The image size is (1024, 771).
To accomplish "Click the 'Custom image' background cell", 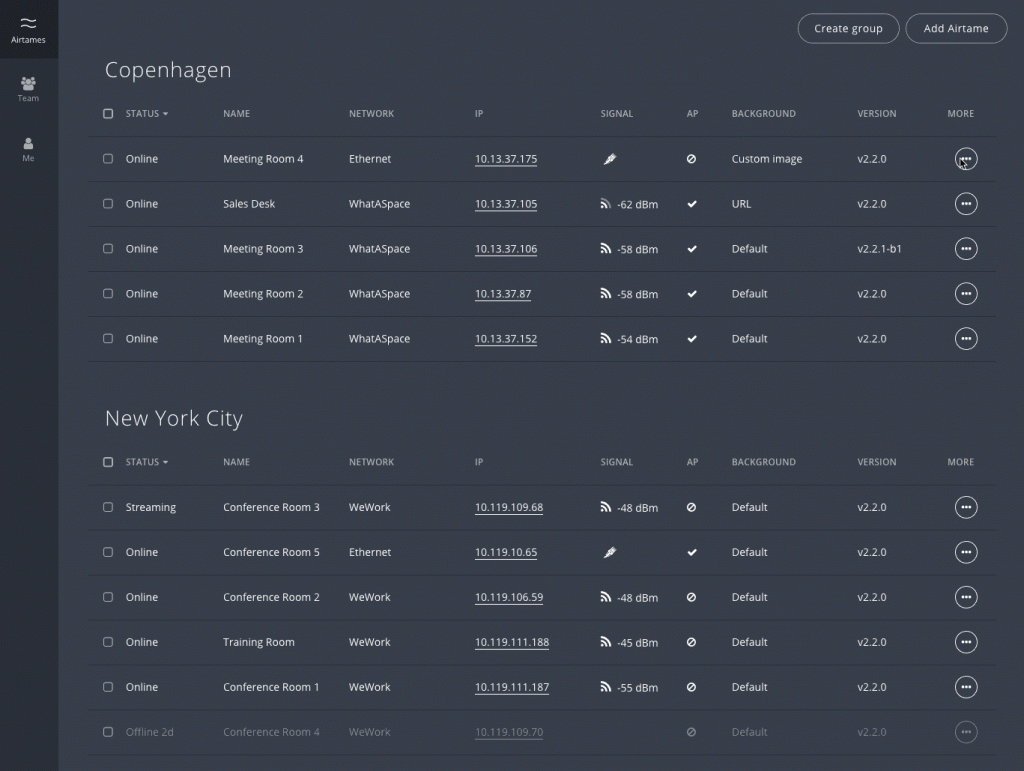I will [x=767, y=159].
